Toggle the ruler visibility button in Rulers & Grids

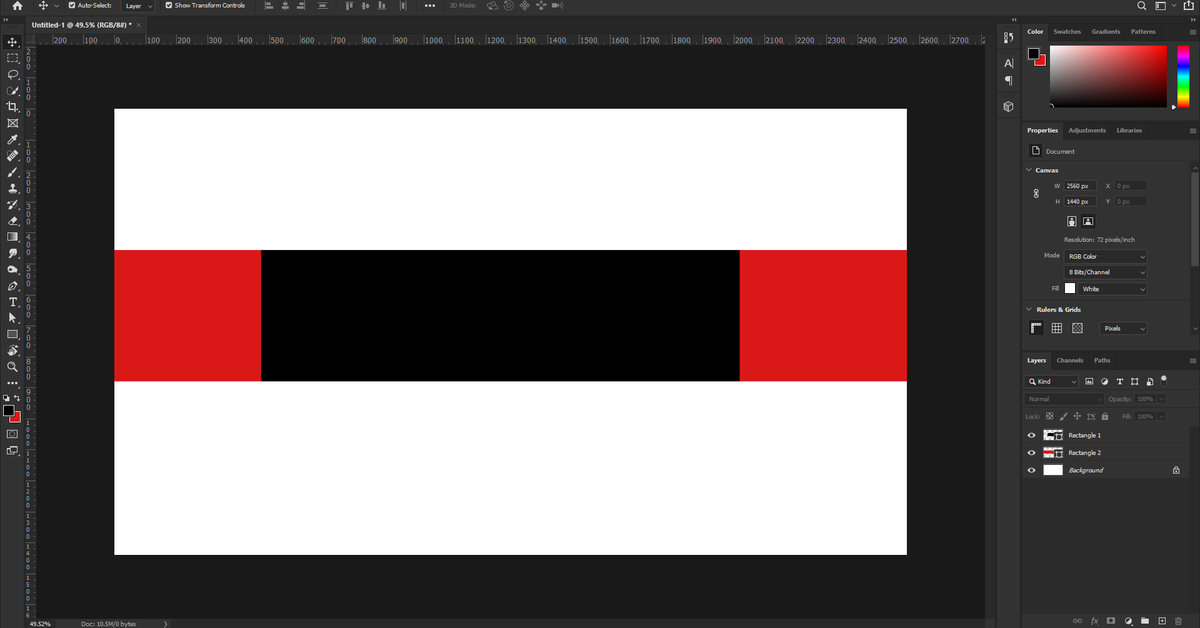pos(1037,328)
